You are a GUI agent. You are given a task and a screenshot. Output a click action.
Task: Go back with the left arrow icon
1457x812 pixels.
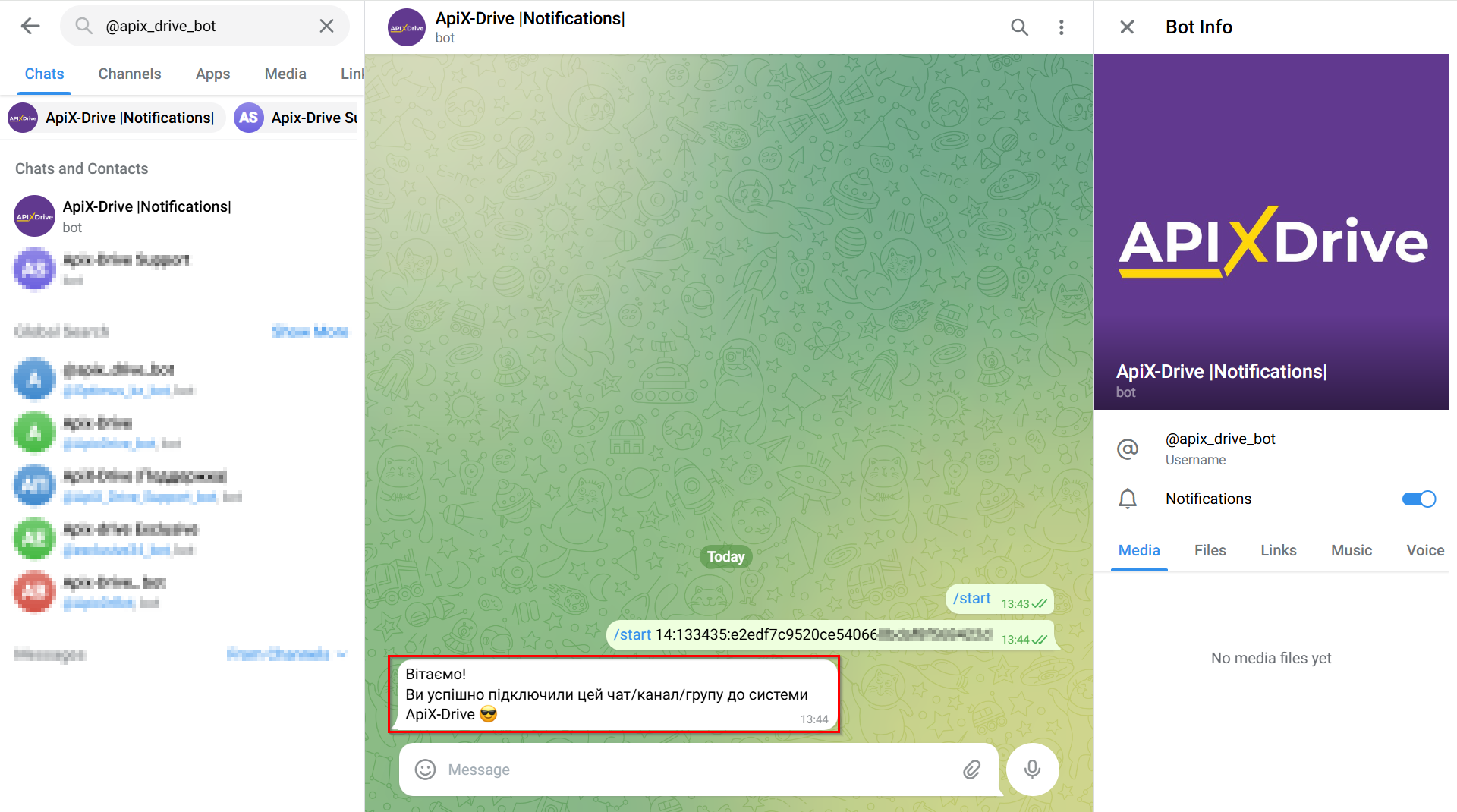coord(30,26)
